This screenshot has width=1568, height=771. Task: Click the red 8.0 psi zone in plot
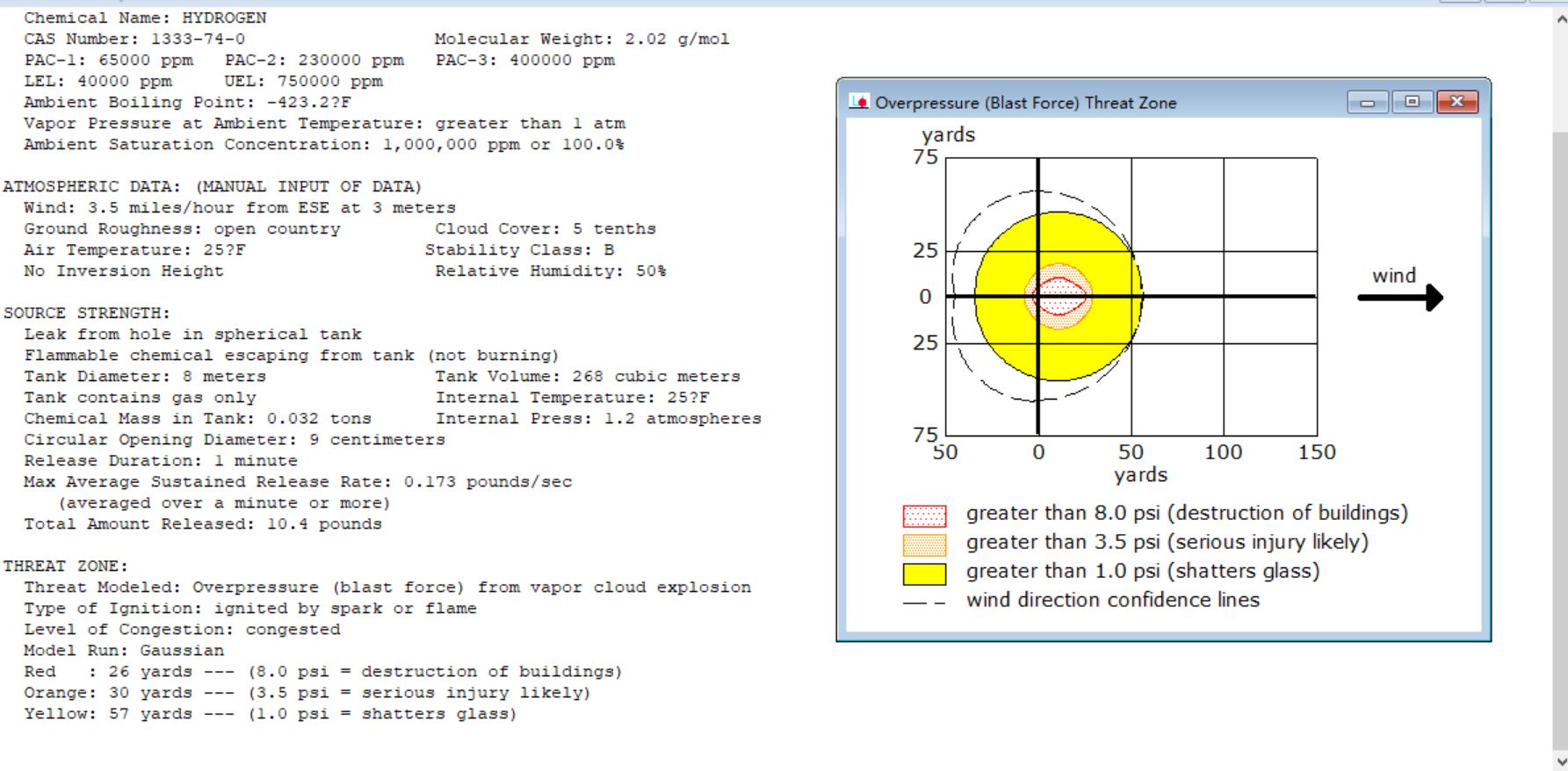[x=1059, y=297]
